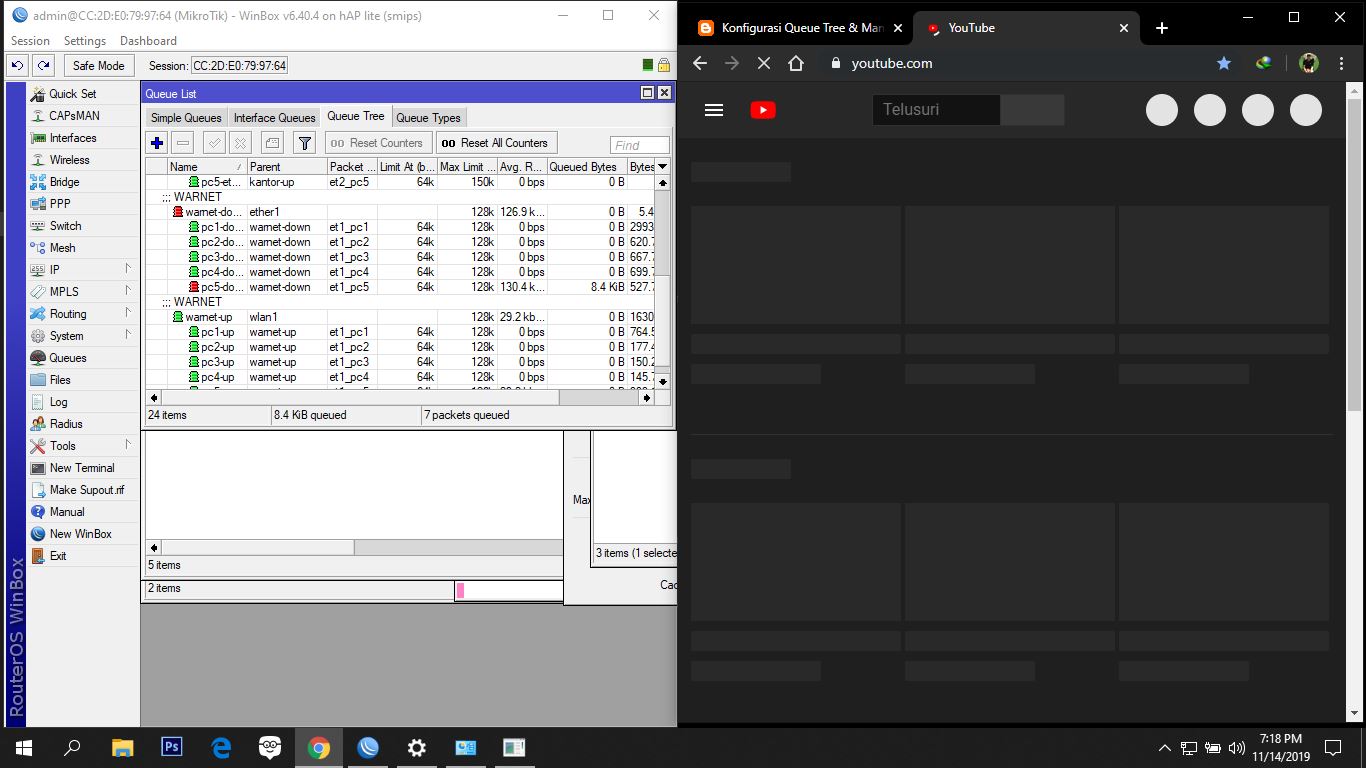Click the padlock icon in WinBox toolbar

pyautogui.click(x=663, y=65)
